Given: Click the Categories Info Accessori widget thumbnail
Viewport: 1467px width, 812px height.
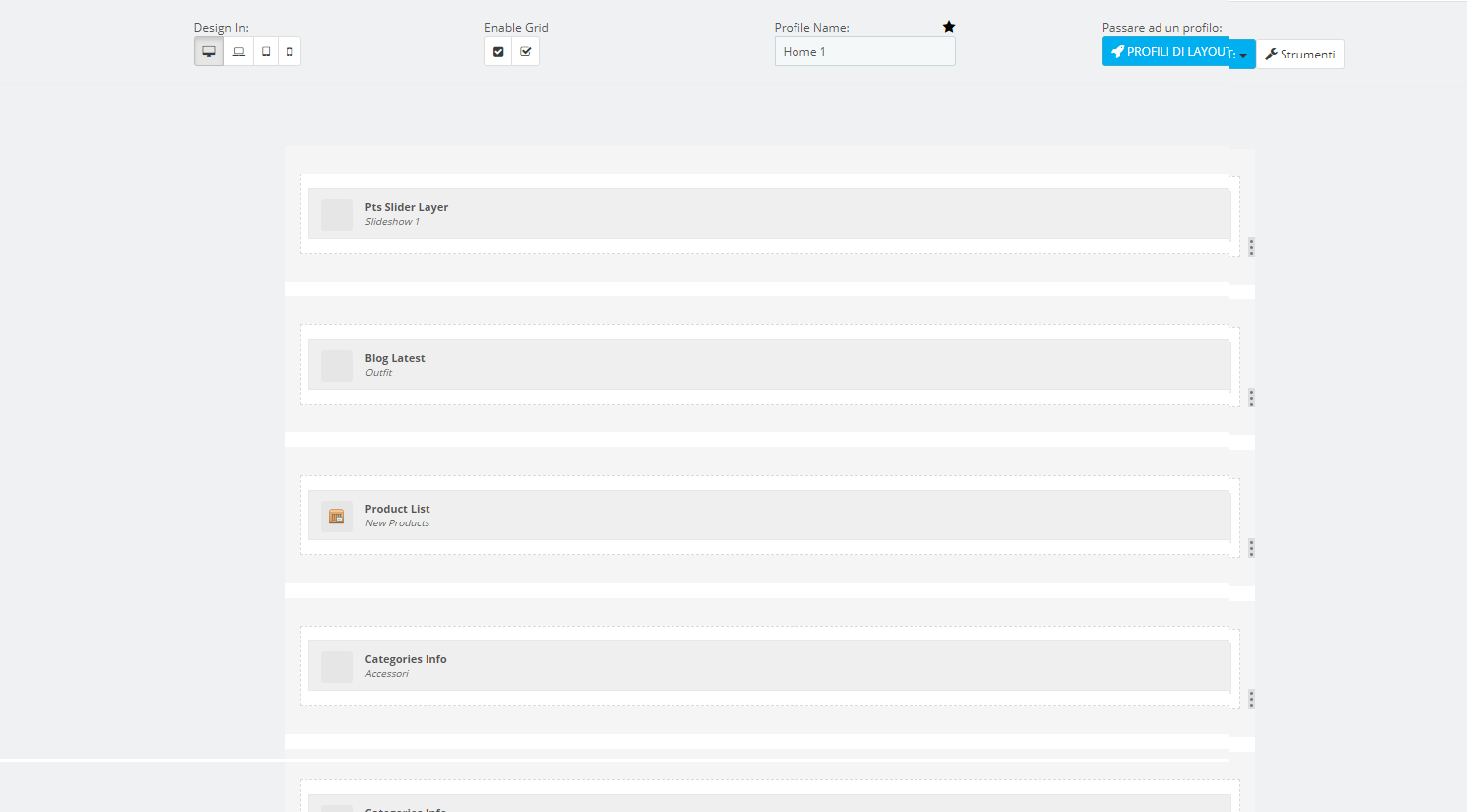Looking at the screenshot, I should [x=337, y=667].
